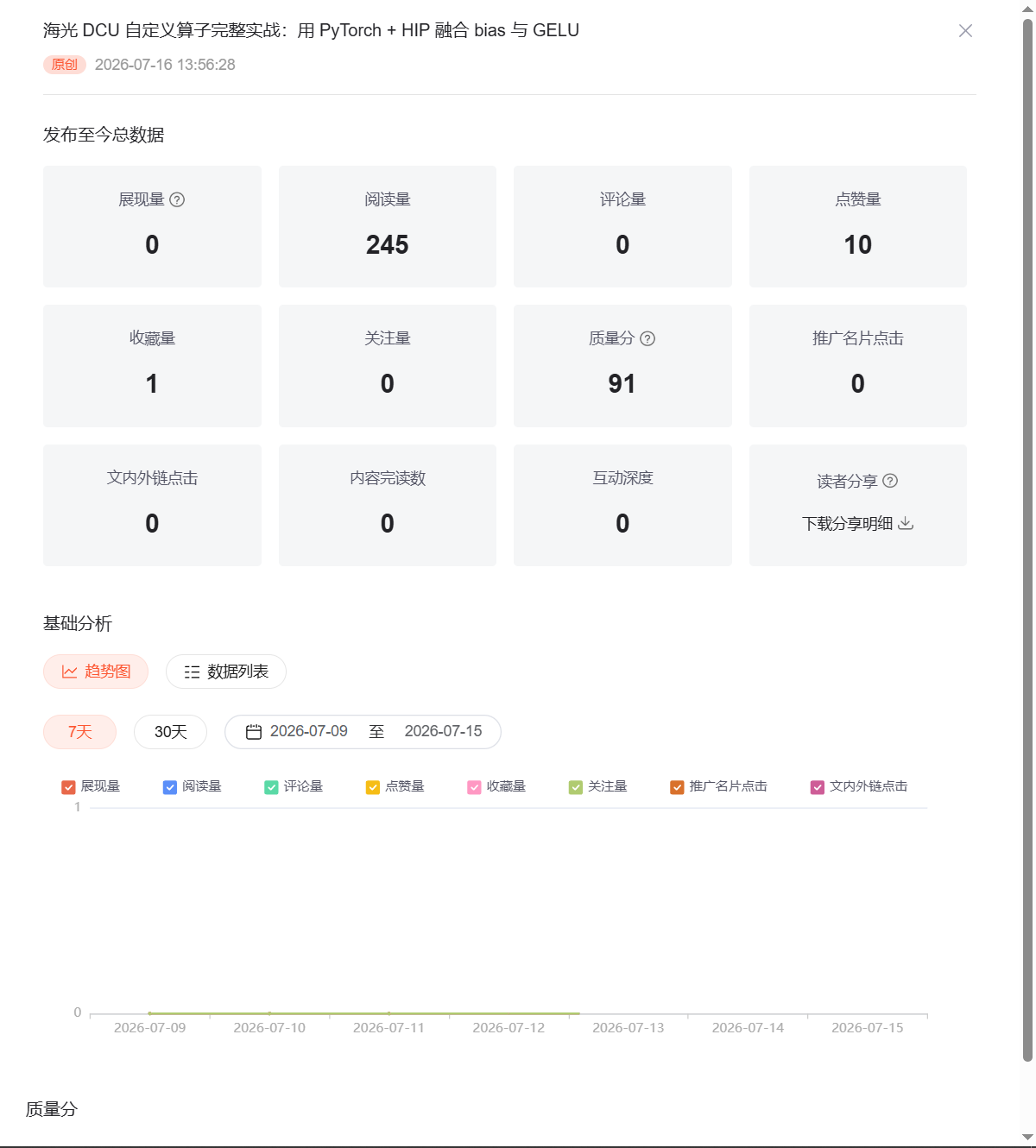This screenshot has width=1036, height=1148.
Task: Close the article data panel
Action: [965, 31]
